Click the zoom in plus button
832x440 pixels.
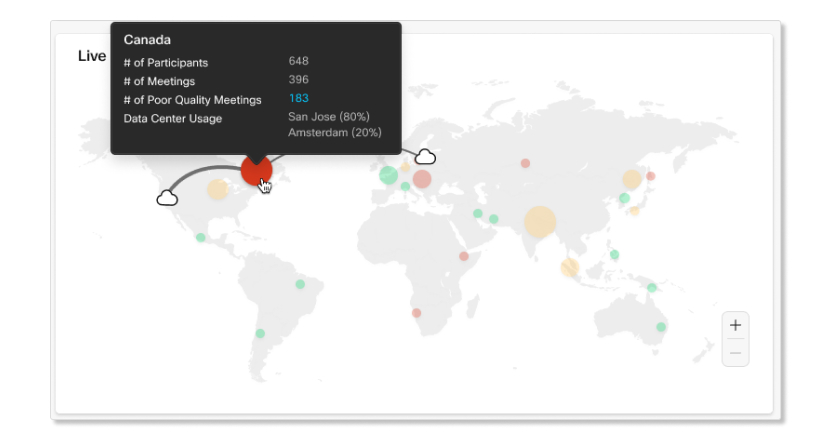pyautogui.click(x=735, y=325)
